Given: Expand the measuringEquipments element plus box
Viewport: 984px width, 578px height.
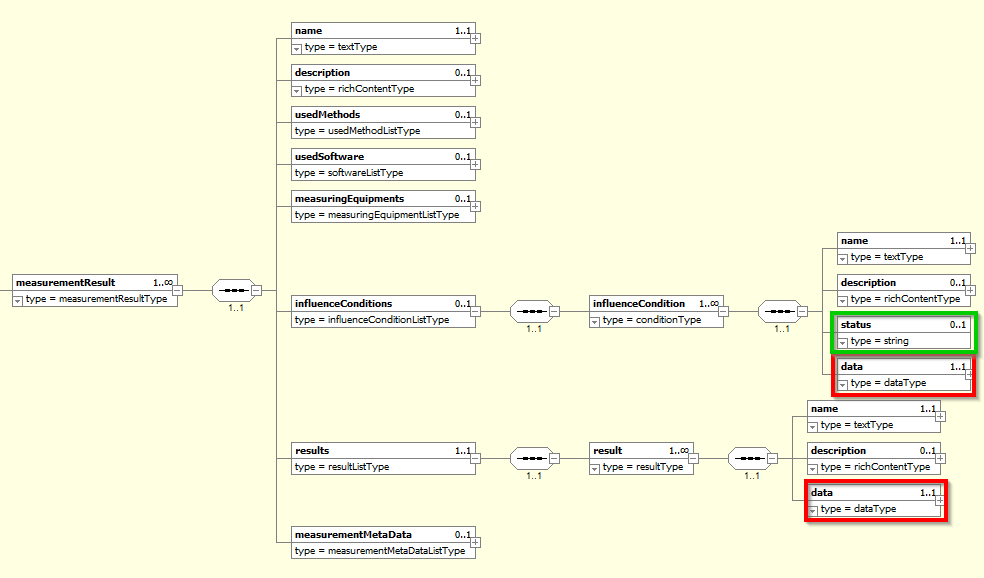Looking at the screenshot, I should tap(476, 207).
